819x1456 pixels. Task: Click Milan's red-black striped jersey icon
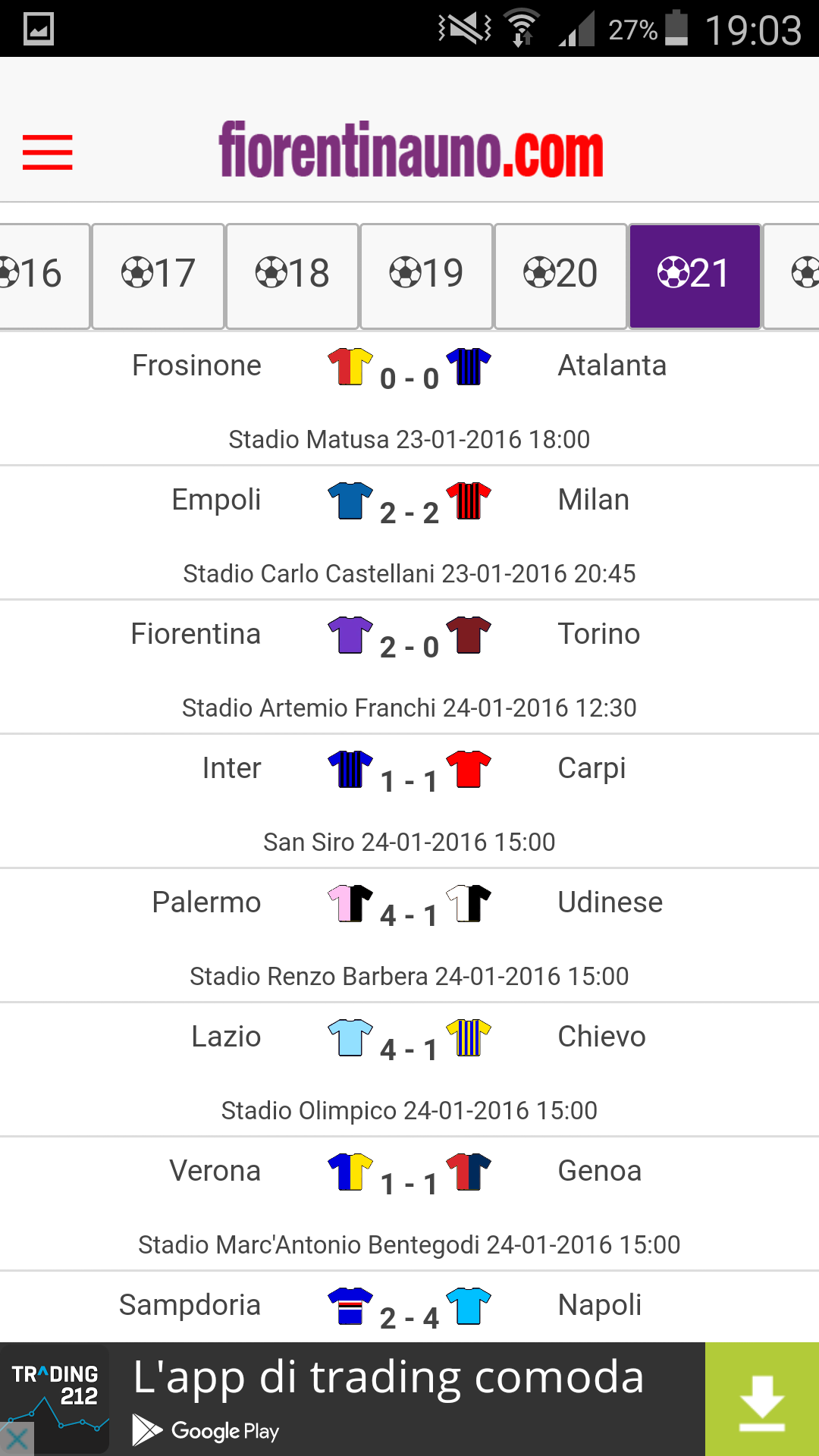tap(469, 500)
